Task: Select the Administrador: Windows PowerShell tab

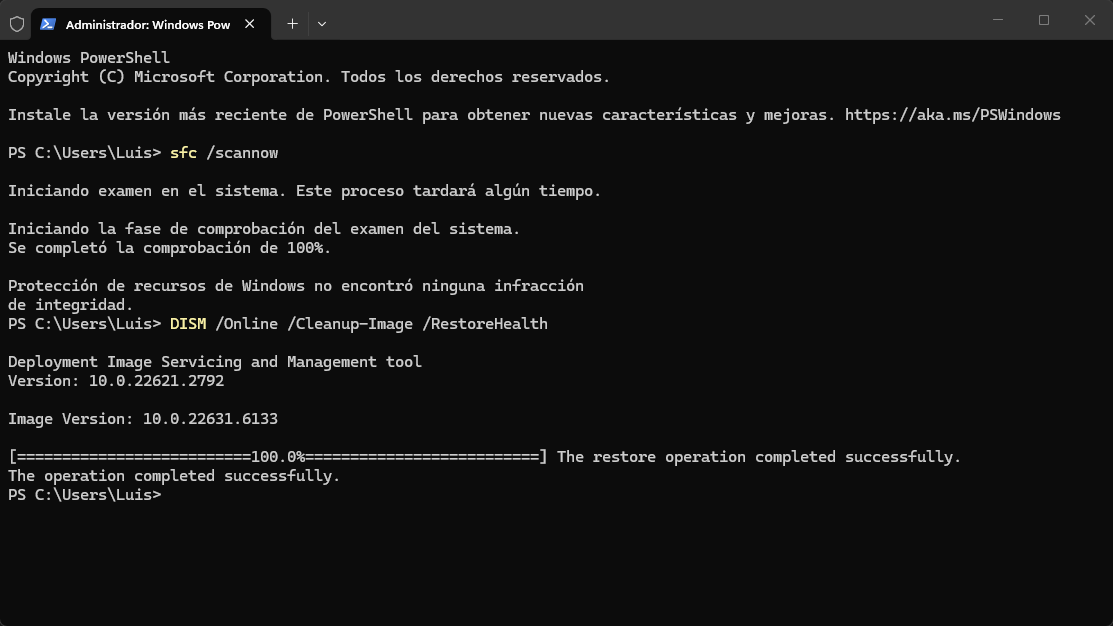Action: (x=147, y=24)
